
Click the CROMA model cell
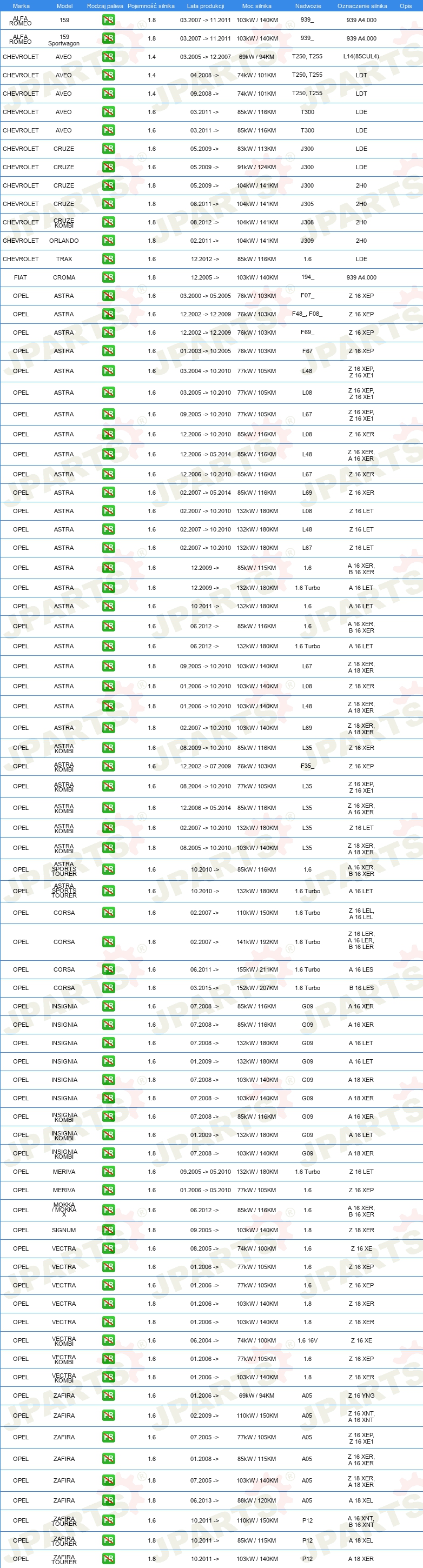click(64, 277)
